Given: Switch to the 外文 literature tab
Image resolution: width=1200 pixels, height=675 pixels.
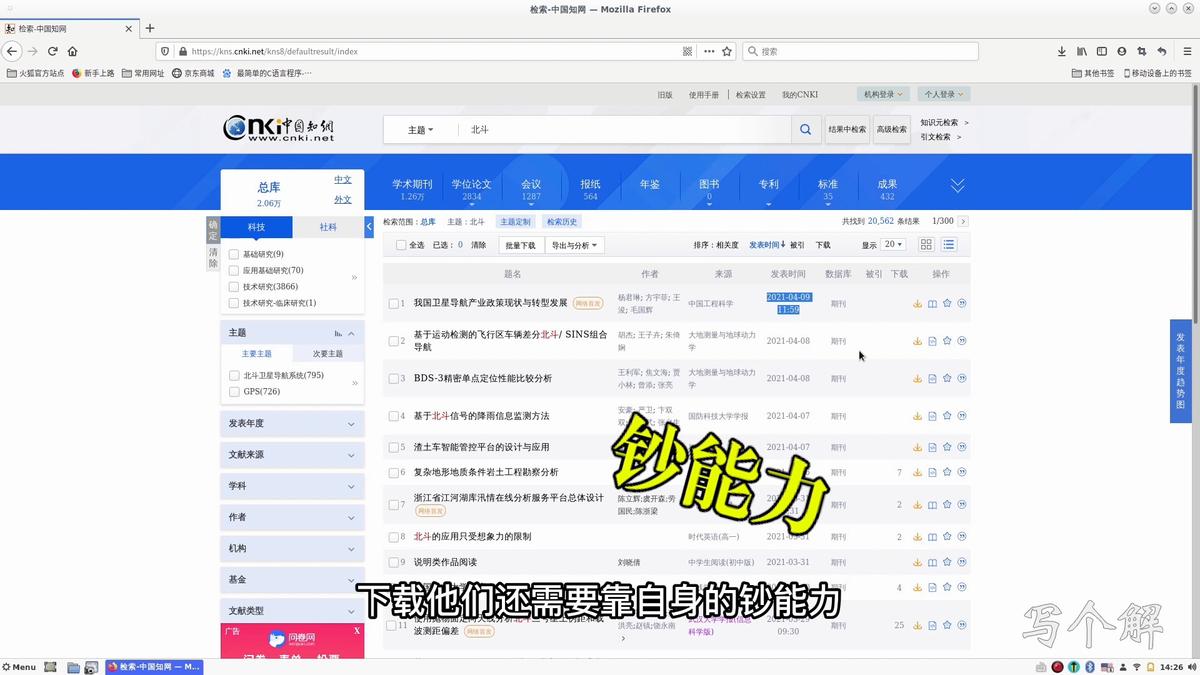Looking at the screenshot, I should [x=343, y=199].
